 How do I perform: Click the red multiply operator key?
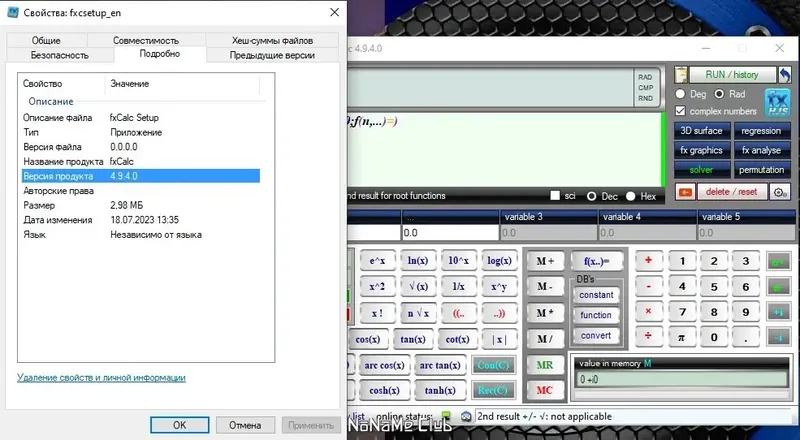648,311
